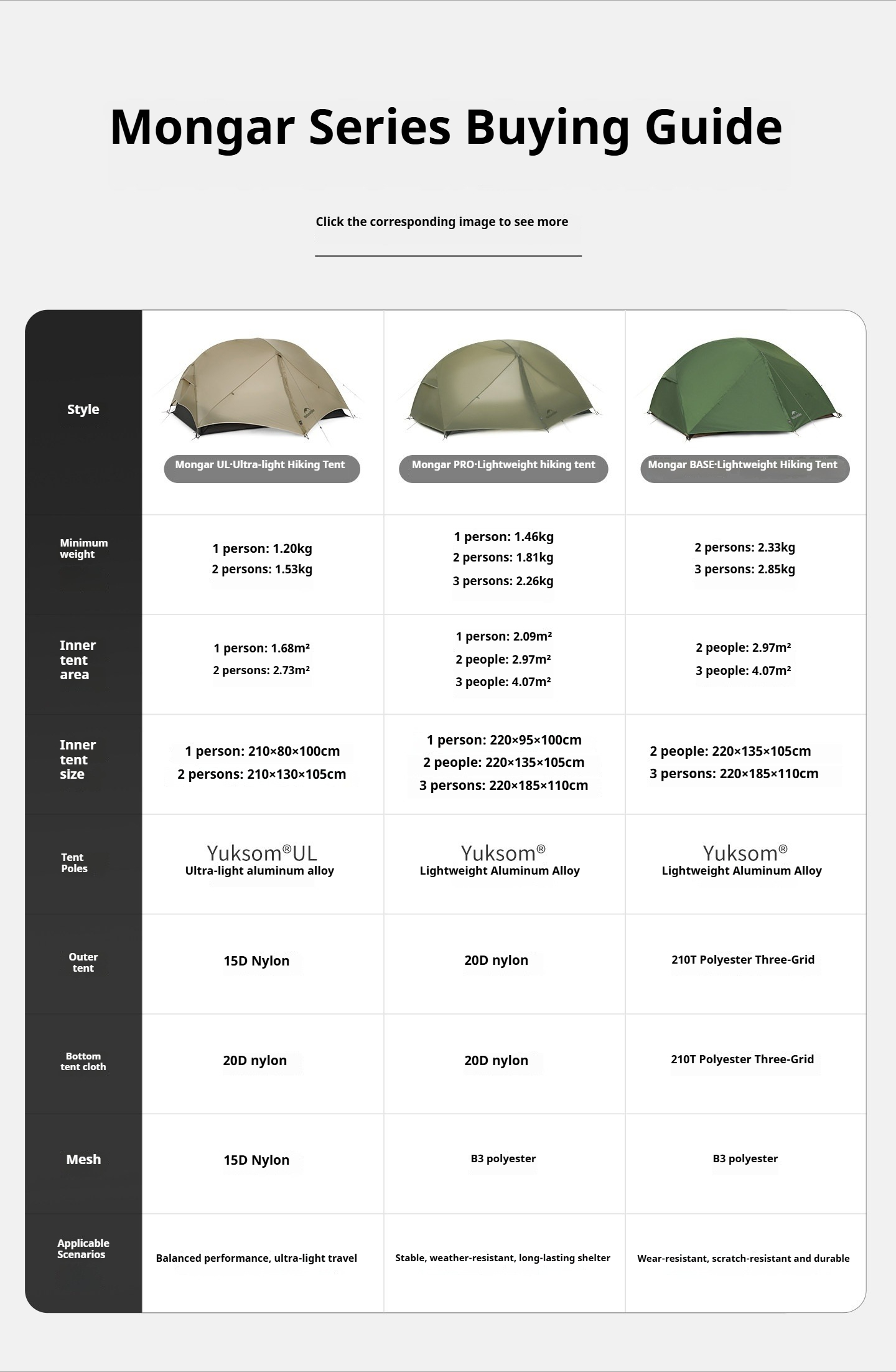Screen dimensions: 896x1372
Task: Select the Style row header
Action: 83,409
